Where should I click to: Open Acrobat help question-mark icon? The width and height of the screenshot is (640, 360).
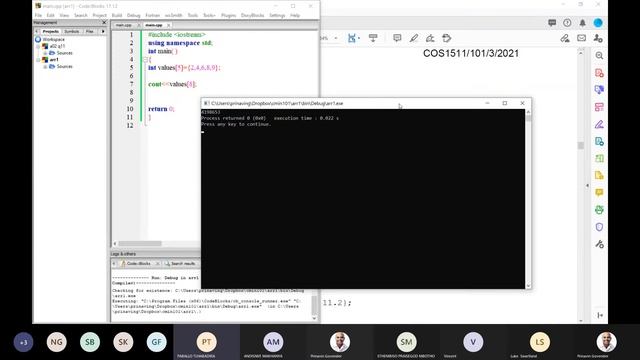point(567,23)
